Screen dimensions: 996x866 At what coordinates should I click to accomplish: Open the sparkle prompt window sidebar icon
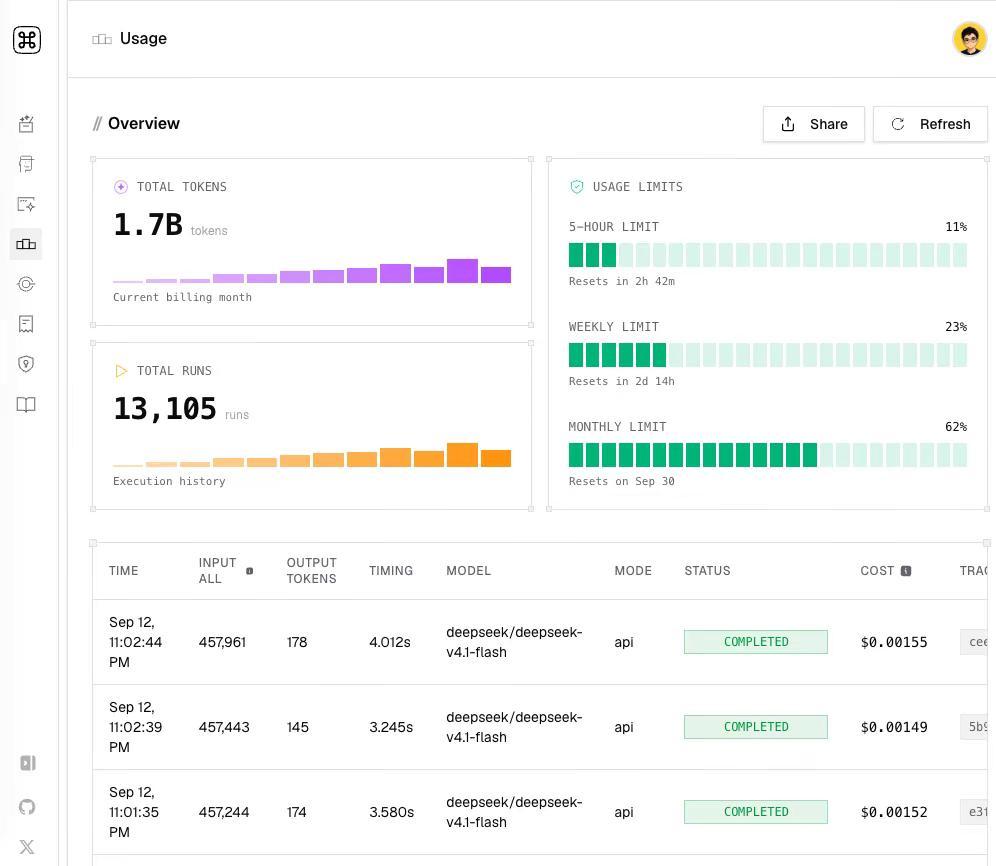point(26,204)
